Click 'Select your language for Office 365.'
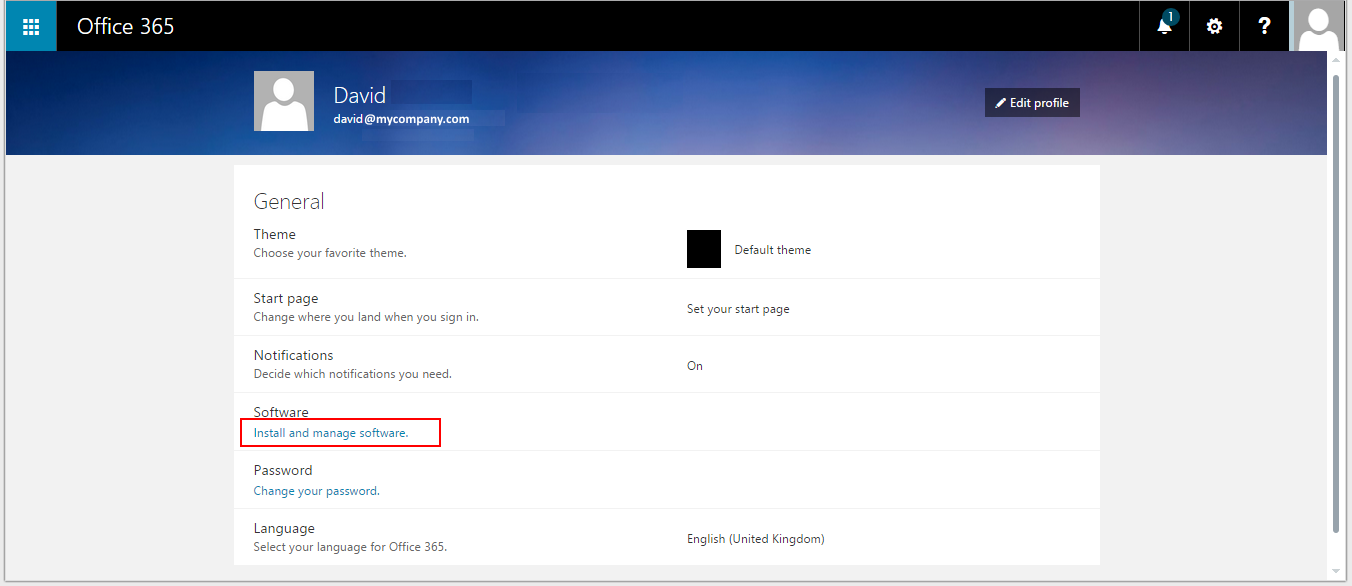This screenshot has height=586, width=1352. [x=350, y=547]
